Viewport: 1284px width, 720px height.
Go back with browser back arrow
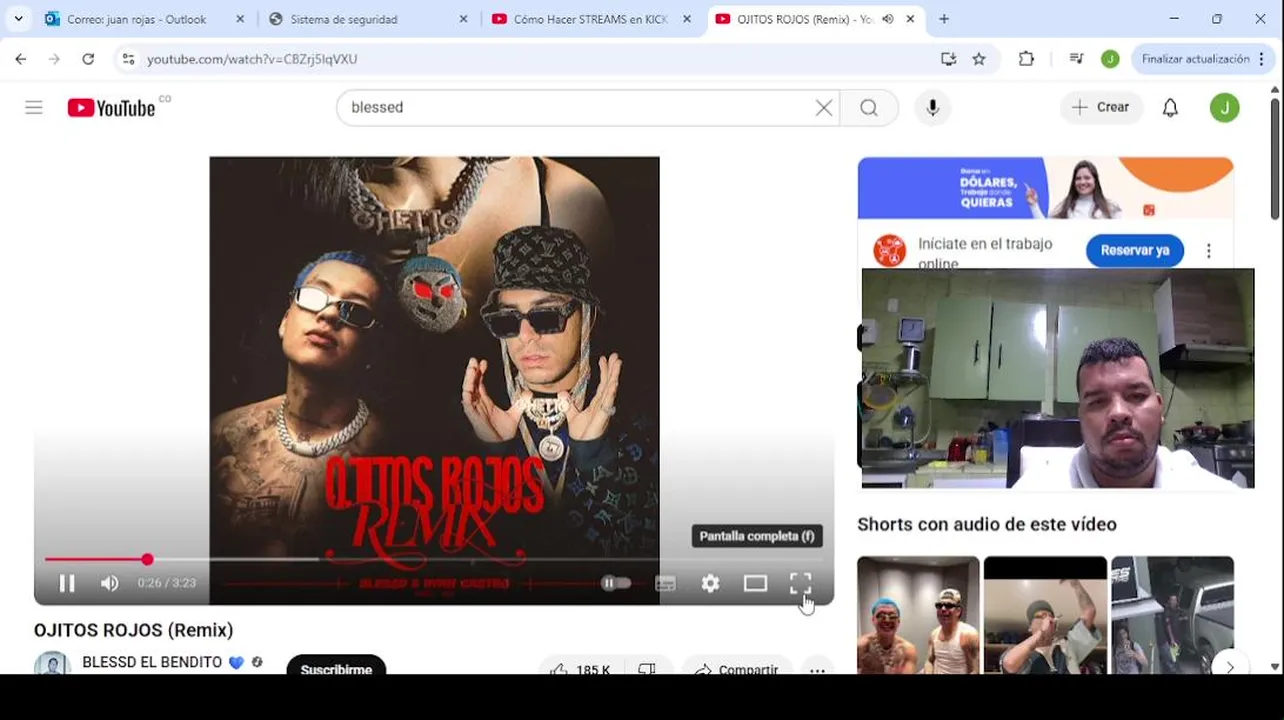pos(21,59)
